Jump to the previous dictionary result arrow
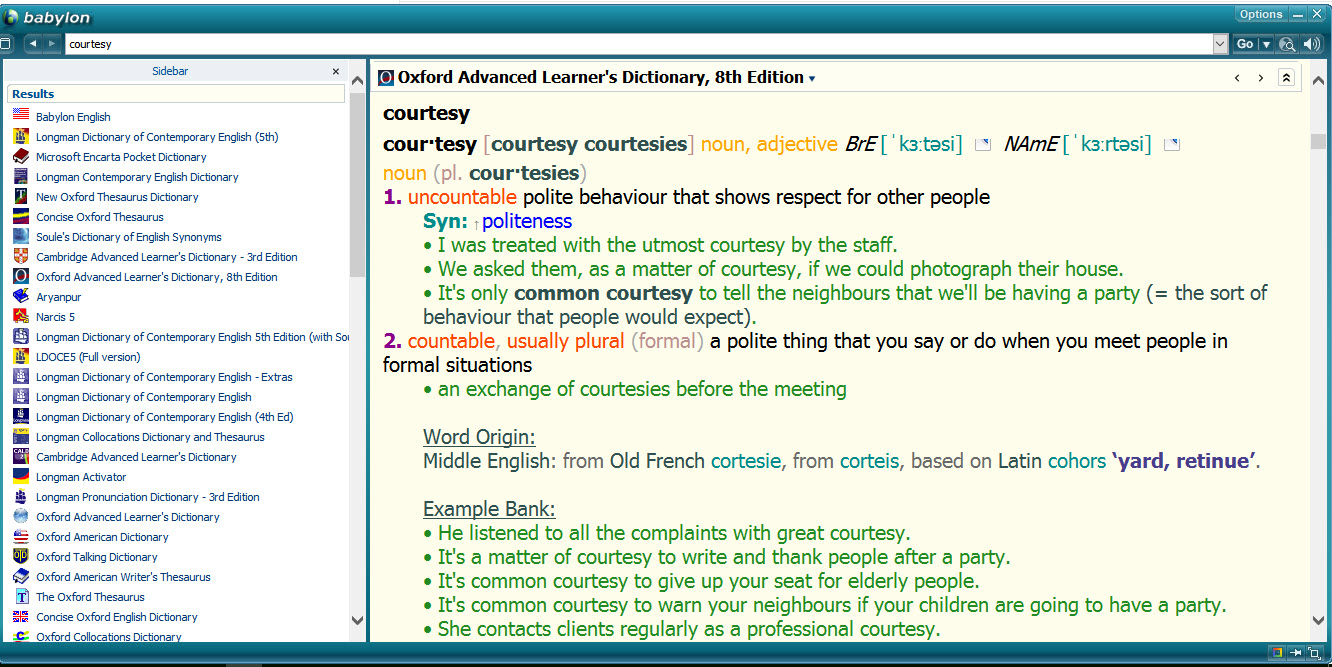Viewport: 1332px width, 667px height. coord(1237,78)
